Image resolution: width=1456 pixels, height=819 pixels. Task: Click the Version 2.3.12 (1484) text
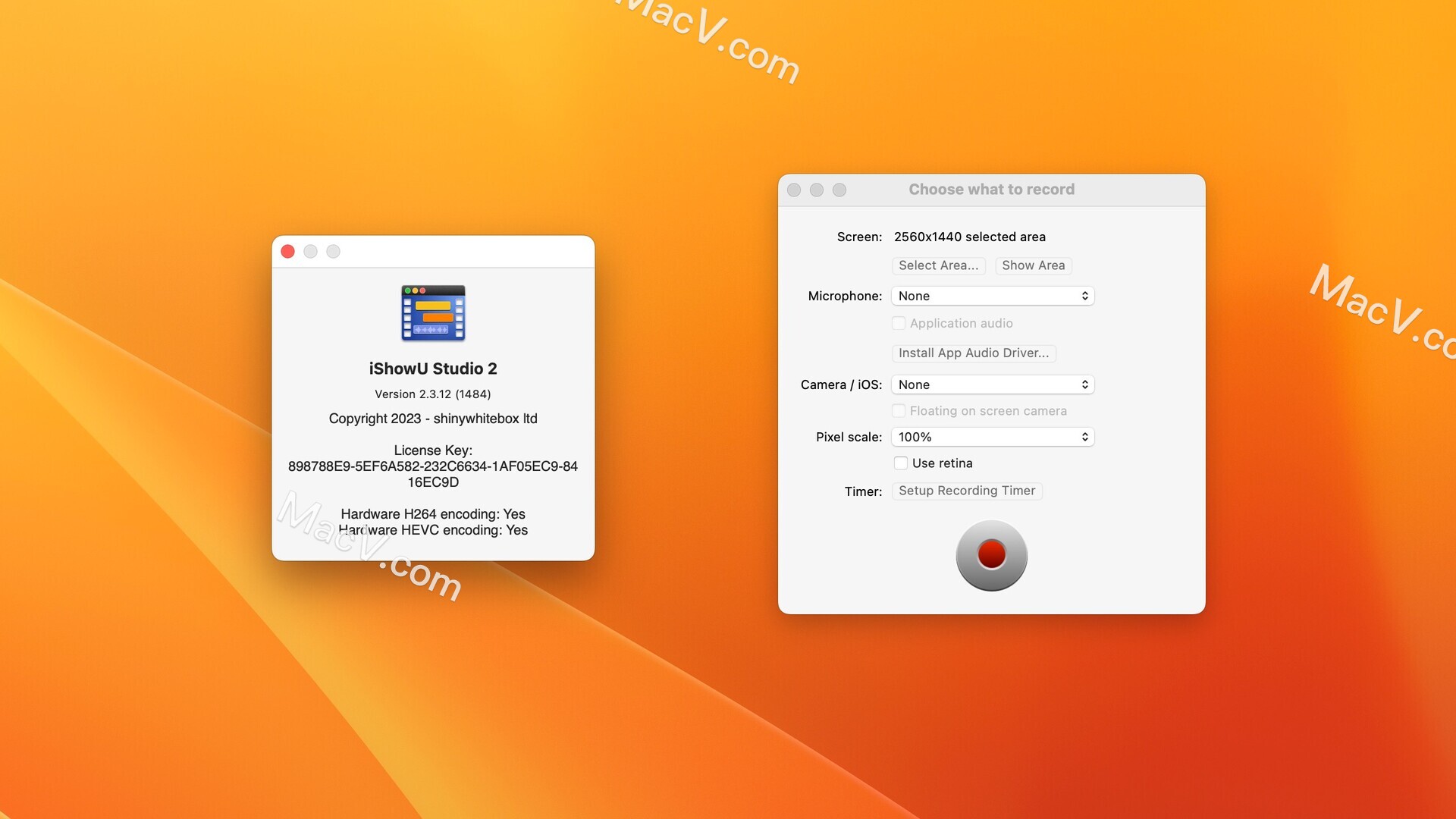click(x=433, y=394)
